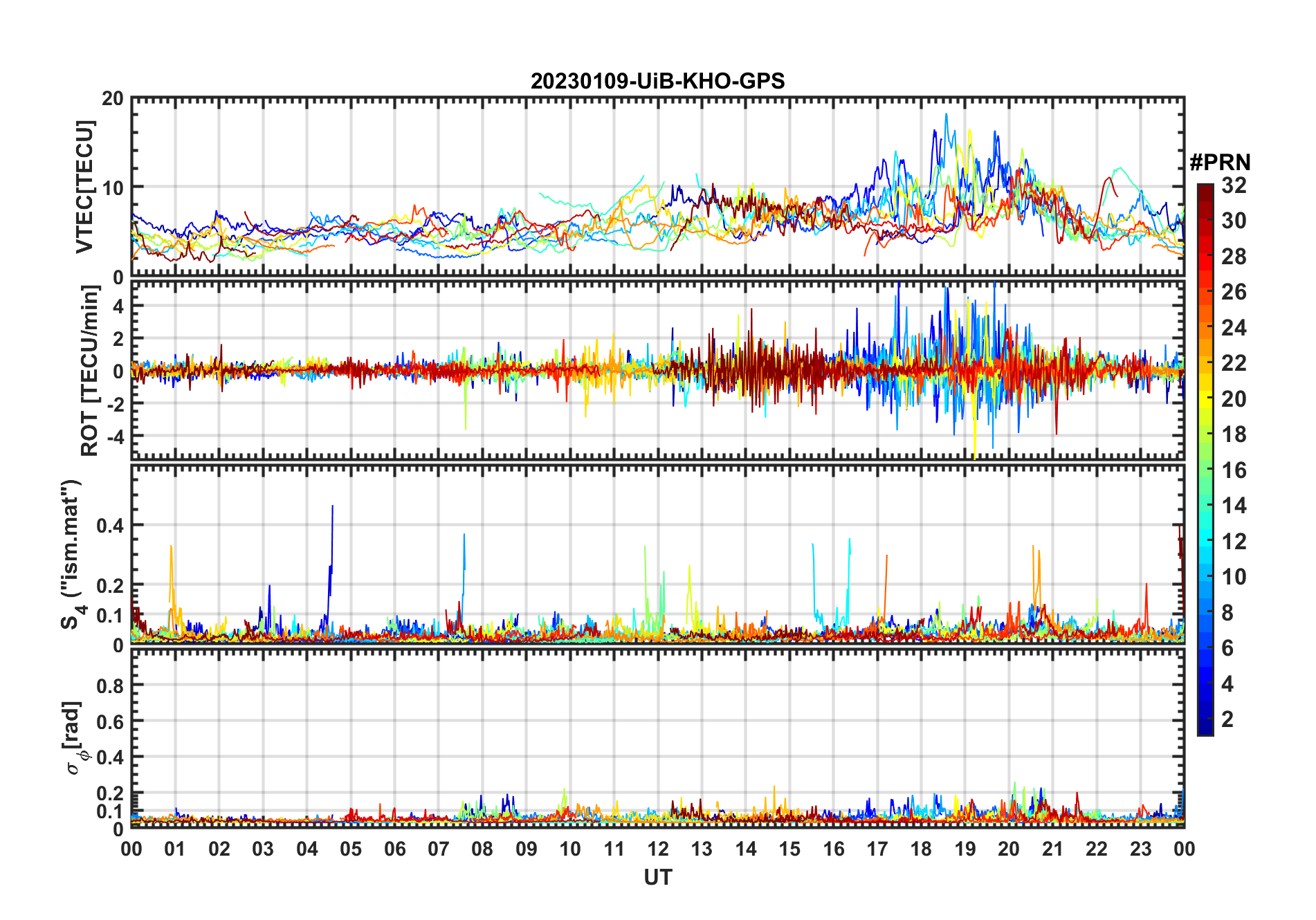Click x-axis hour label 01
Viewport: 1316px width, 920px height.
tap(175, 849)
